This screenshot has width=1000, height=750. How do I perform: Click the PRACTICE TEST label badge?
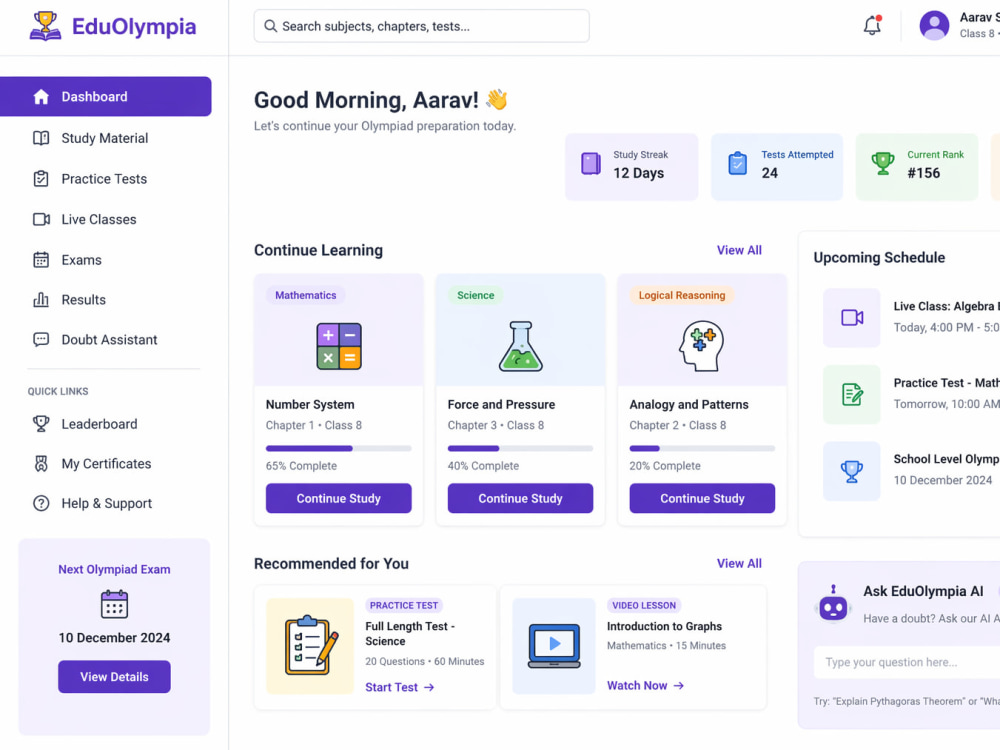pos(404,605)
